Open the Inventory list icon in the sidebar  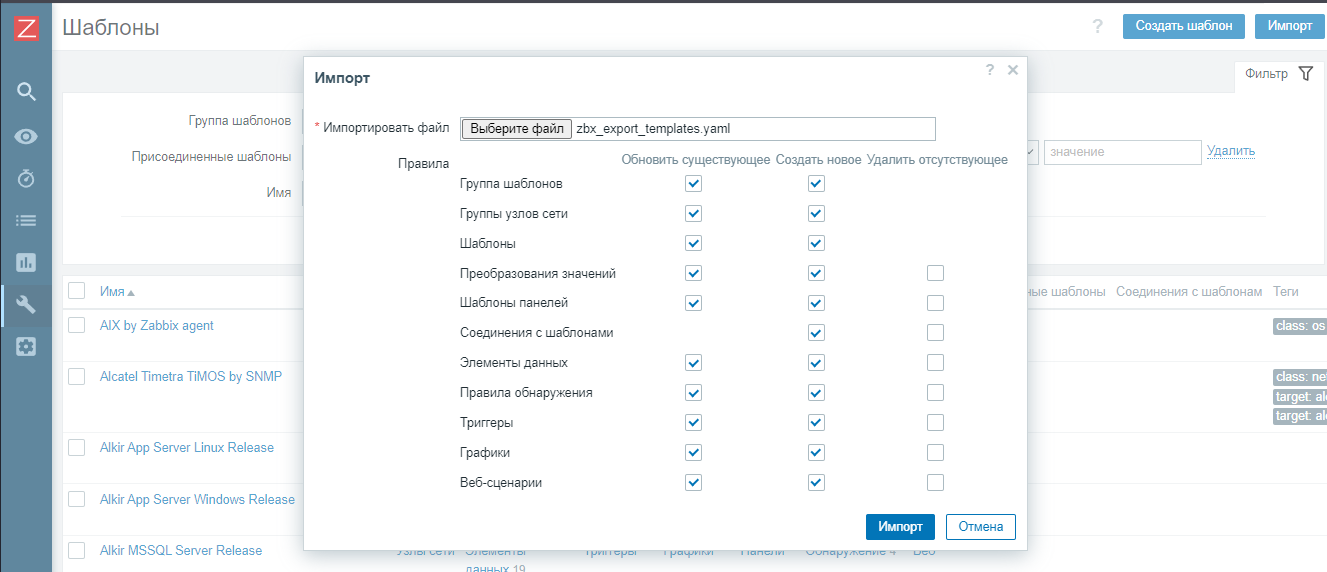[x=26, y=220]
